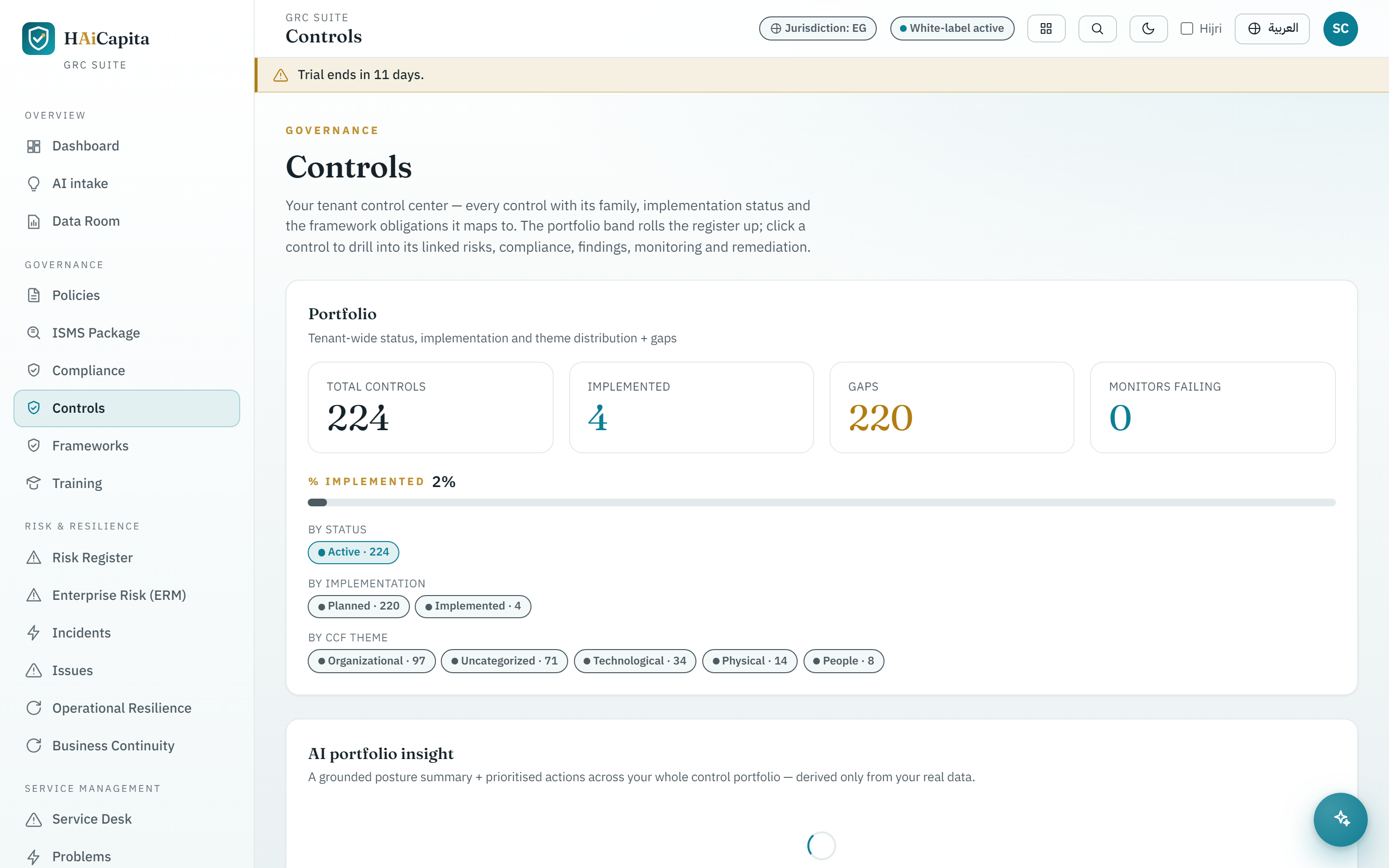
Task: Click the Dashboard grid icon
Action: (x=34, y=147)
